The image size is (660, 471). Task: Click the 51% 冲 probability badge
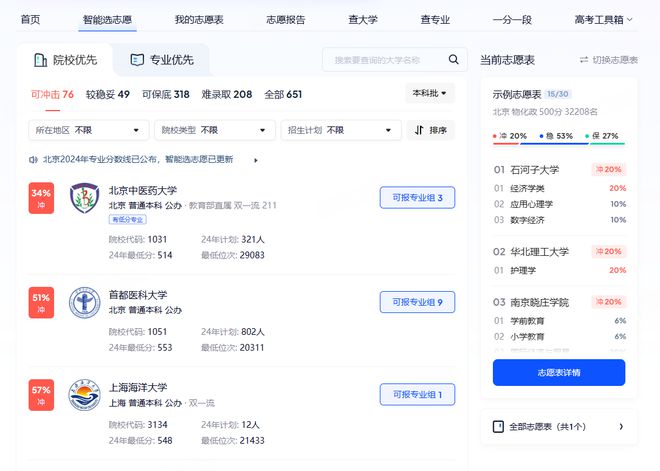[41, 303]
